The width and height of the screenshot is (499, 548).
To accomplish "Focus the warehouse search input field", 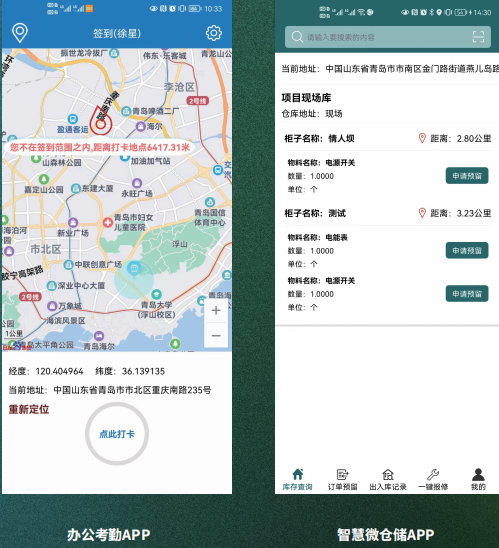I will [x=388, y=37].
